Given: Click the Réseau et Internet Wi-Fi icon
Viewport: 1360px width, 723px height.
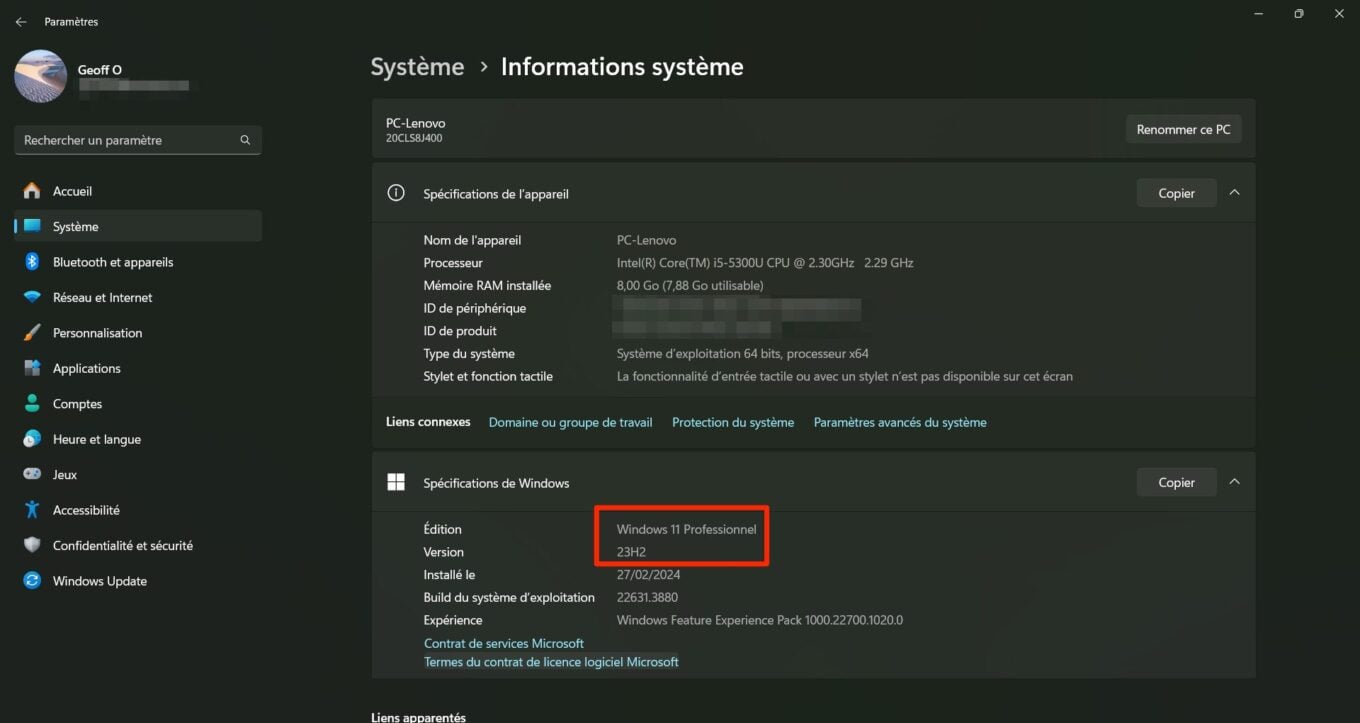Looking at the screenshot, I should pyautogui.click(x=32, y=297).
